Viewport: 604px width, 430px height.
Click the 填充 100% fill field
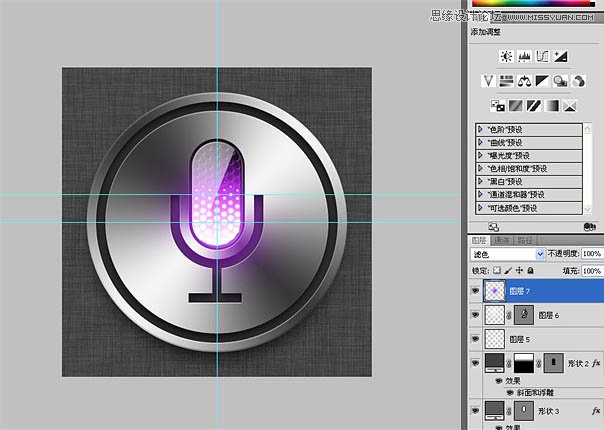coord(592,271)
